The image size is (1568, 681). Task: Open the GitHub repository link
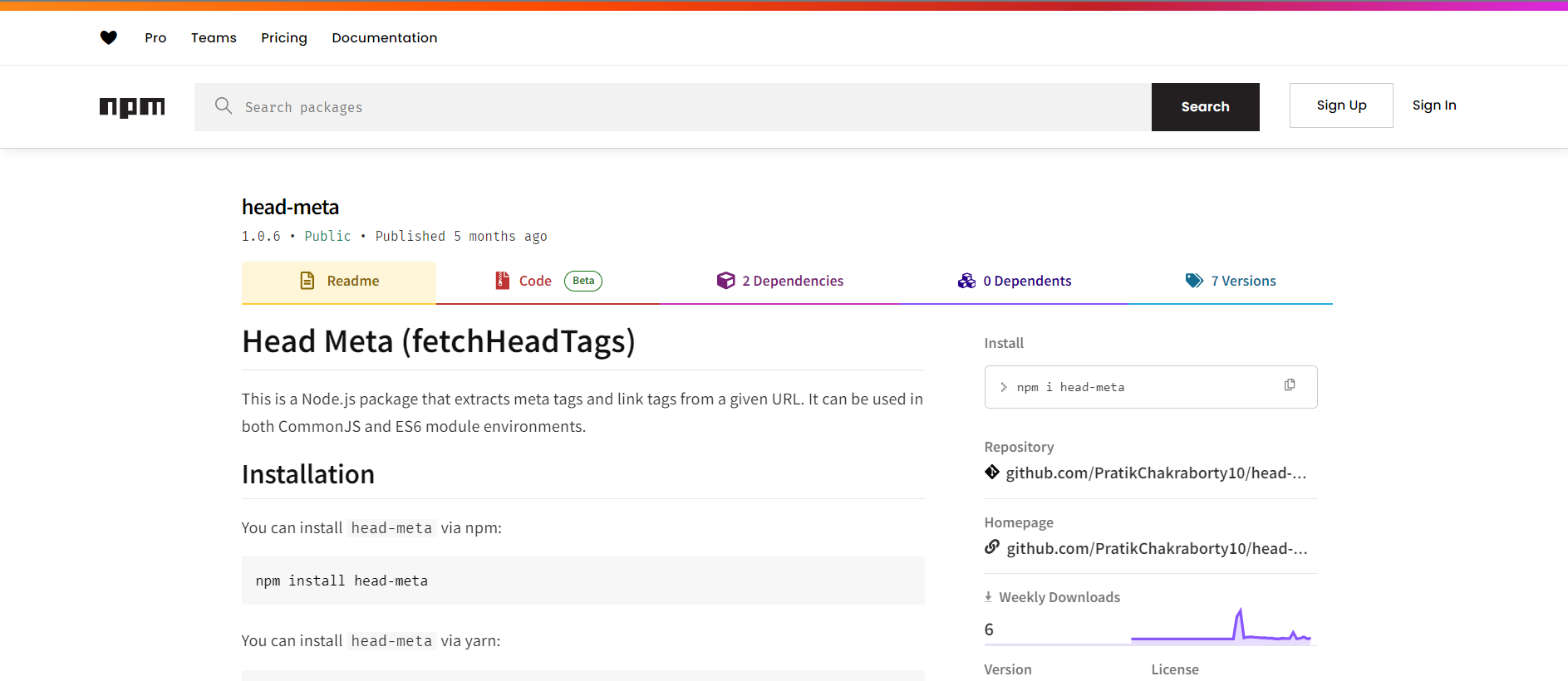pos(1156,473)
